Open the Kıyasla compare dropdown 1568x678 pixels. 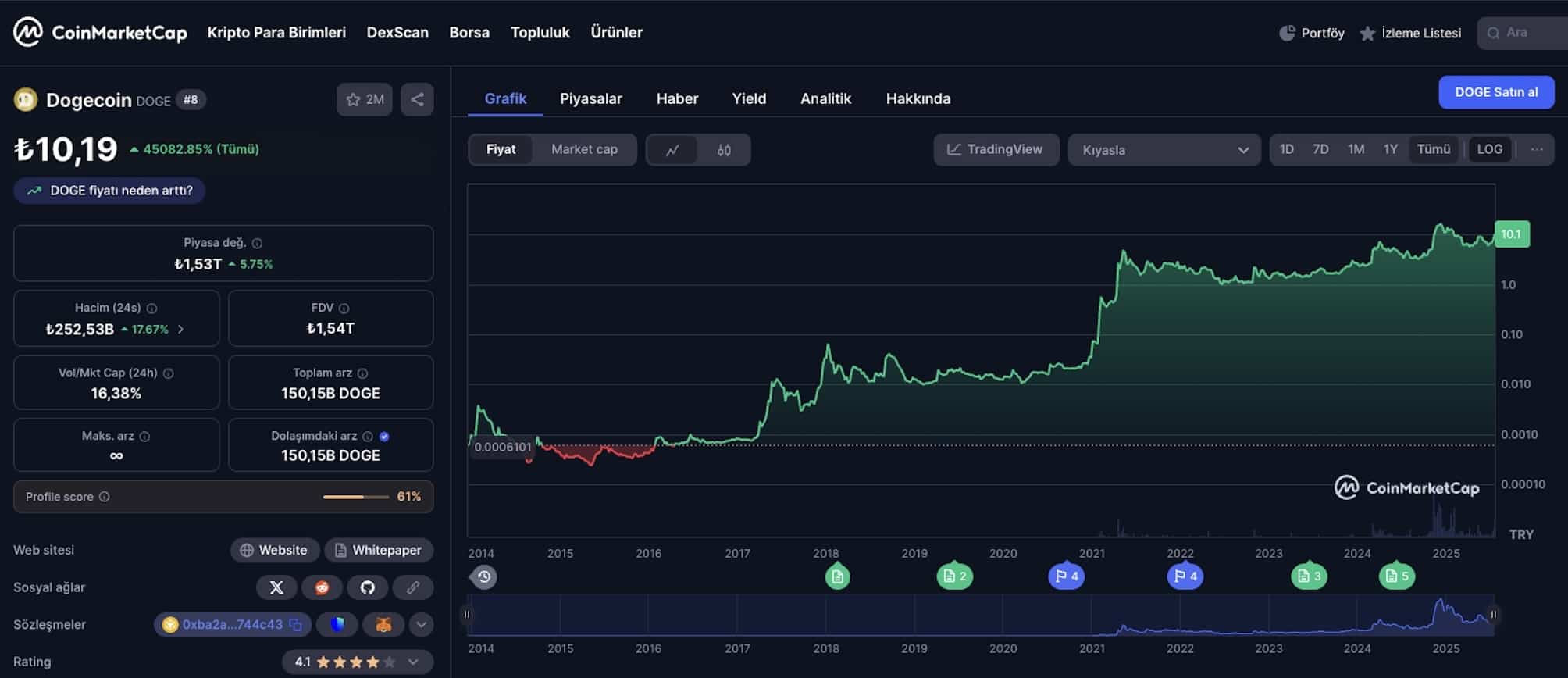(x=1164, y=150)
